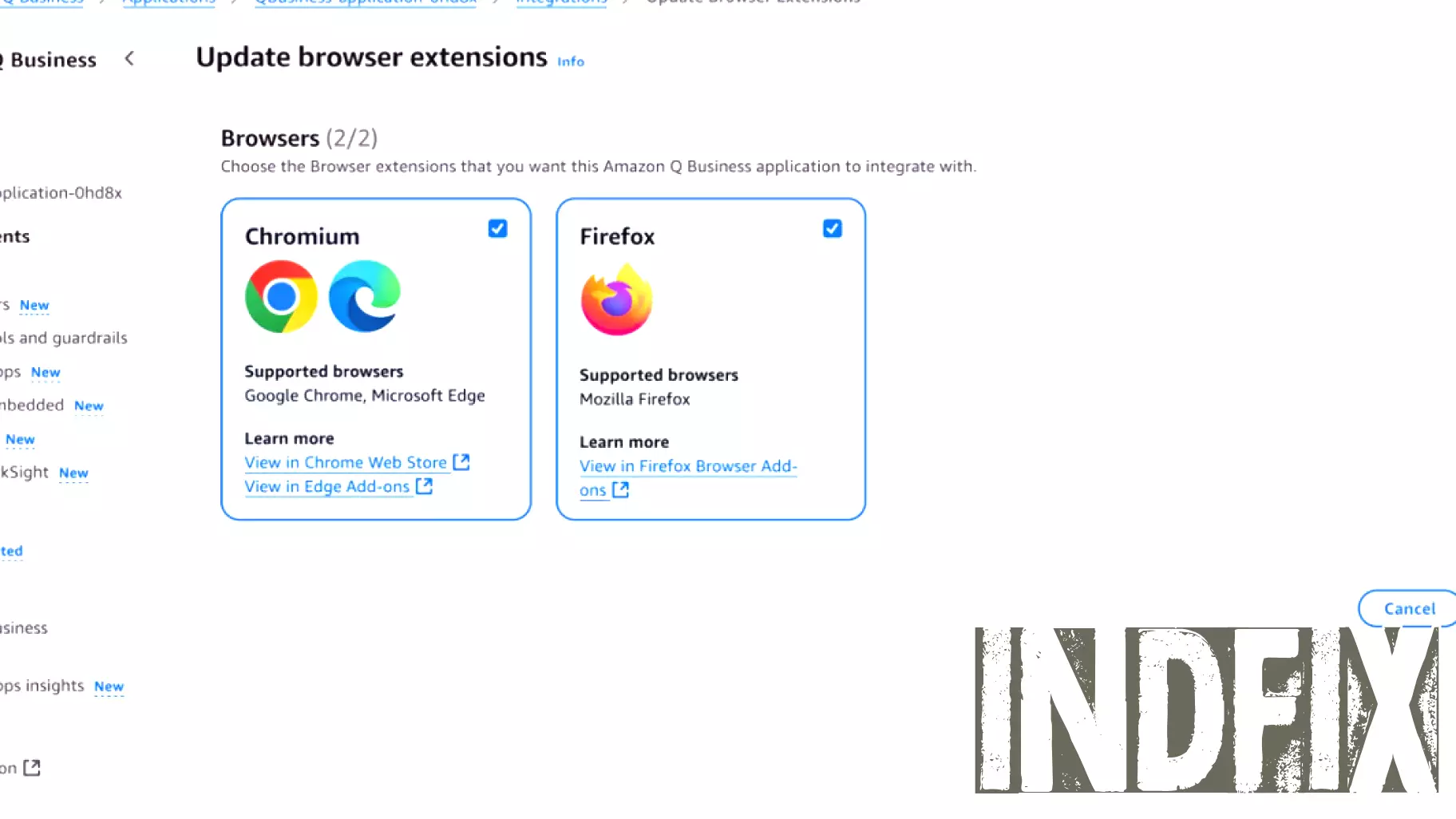The image size is (1456, 819).
Task: Open the View in Chrome Web Store link
Action: pyautogui.click(x=345, y=461)
